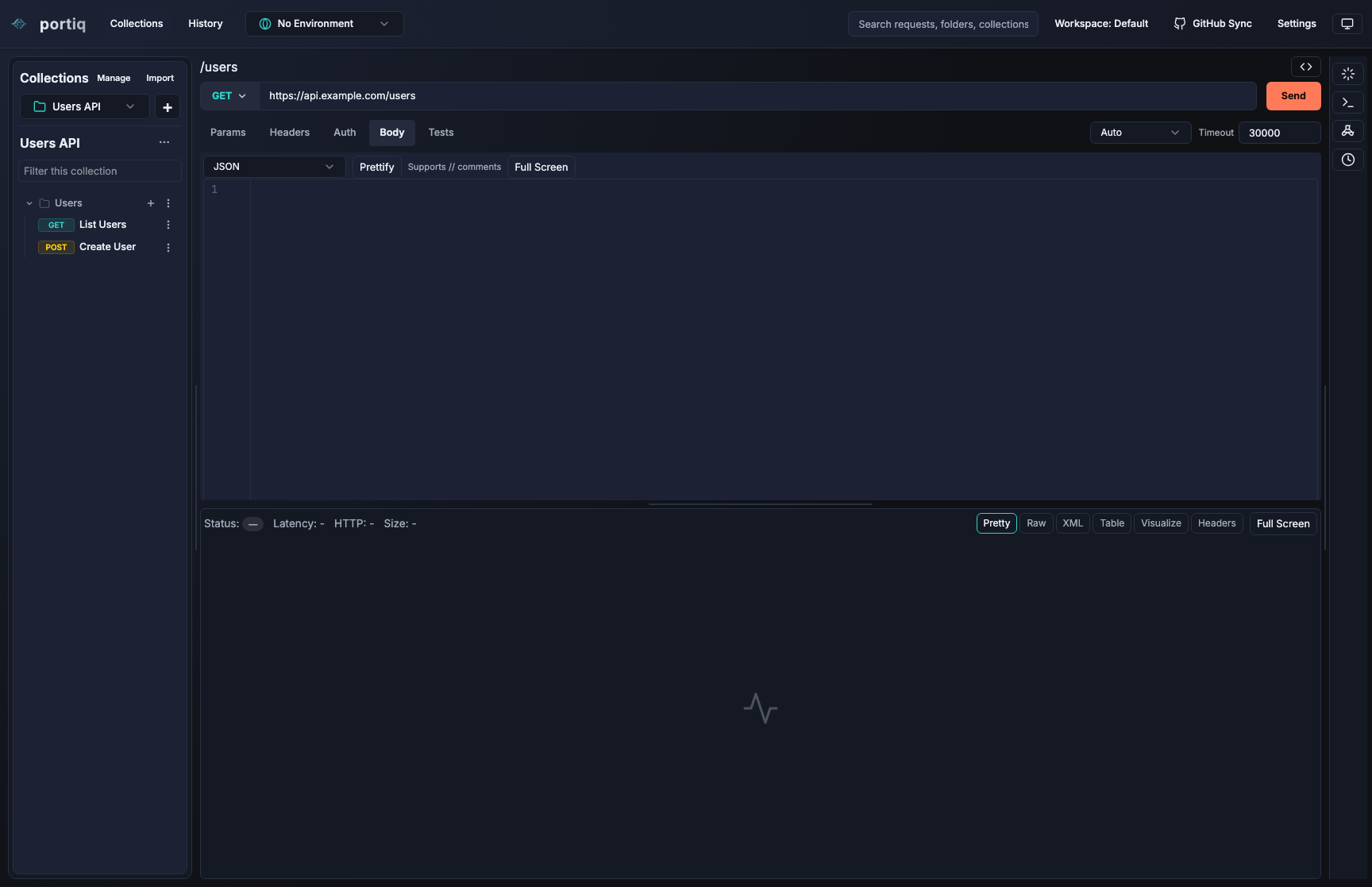
Task: Click the orange Send button
Action: (1293, 96)
